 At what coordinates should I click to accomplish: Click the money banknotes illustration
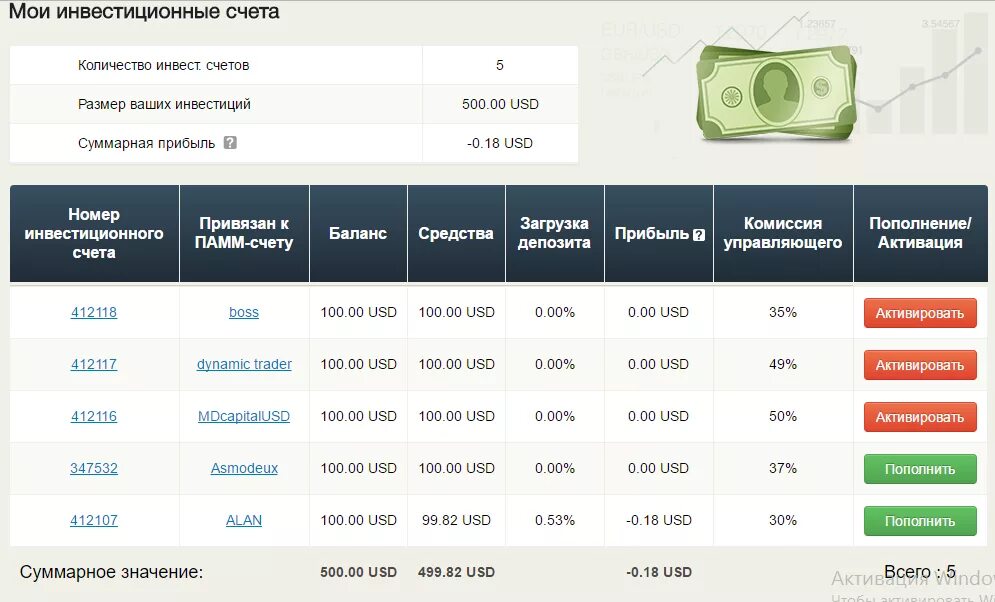pyautogui.click(x=778, y=90)
